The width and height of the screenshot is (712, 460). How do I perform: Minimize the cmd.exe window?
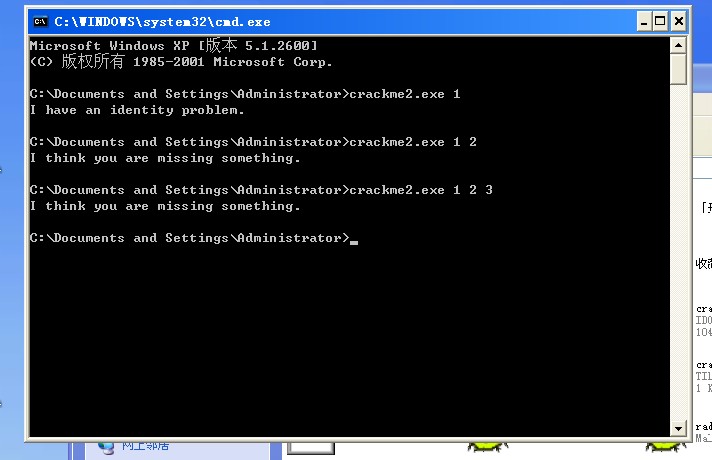tap(643, 21)
